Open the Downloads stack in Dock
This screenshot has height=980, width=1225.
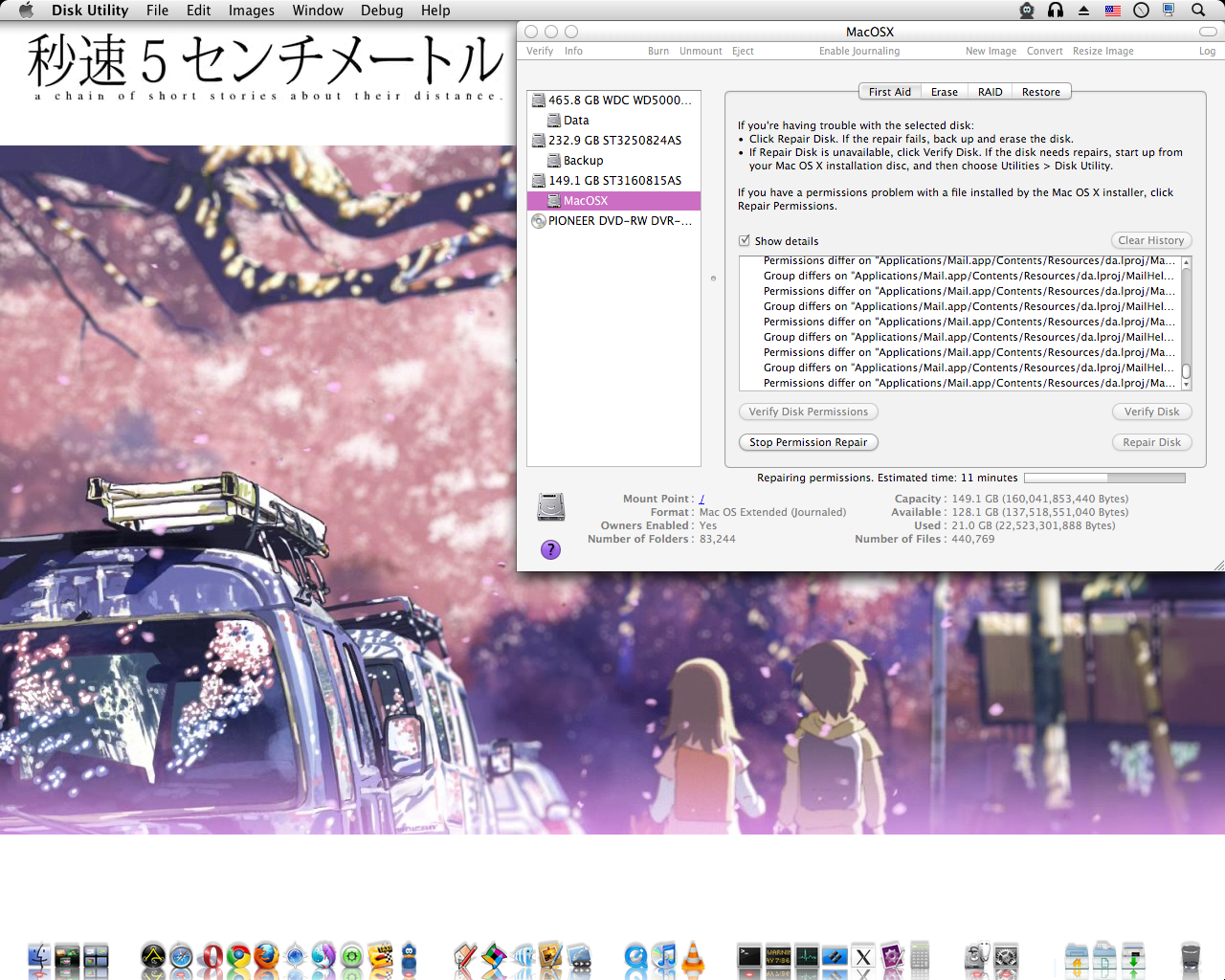pyautogui.click(x=1133, y=957)
